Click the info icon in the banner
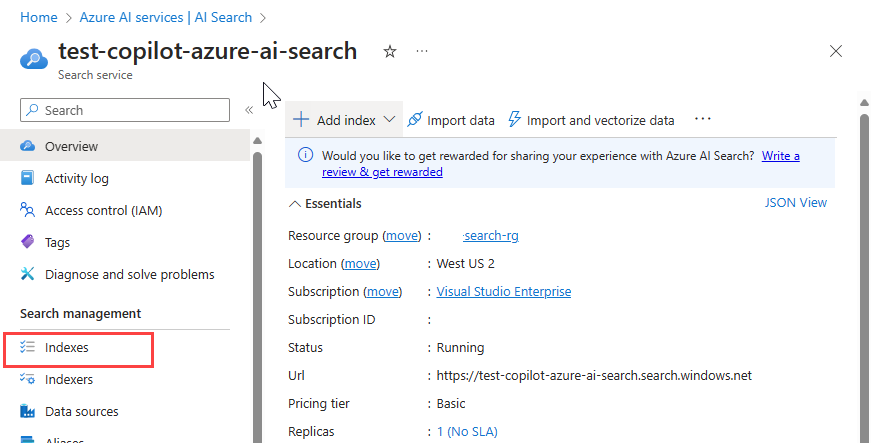Screen dimensions: 871x443 tap(305, 155)
